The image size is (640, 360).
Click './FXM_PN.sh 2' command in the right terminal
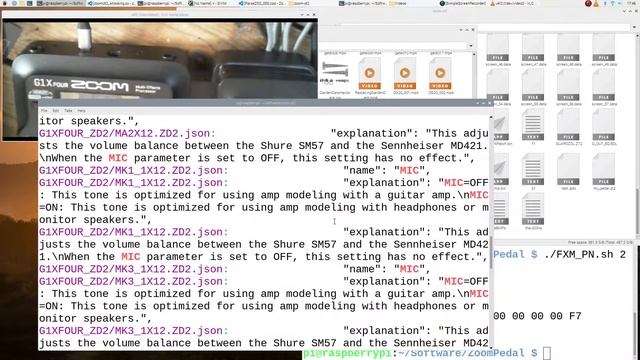pos(585,255)
